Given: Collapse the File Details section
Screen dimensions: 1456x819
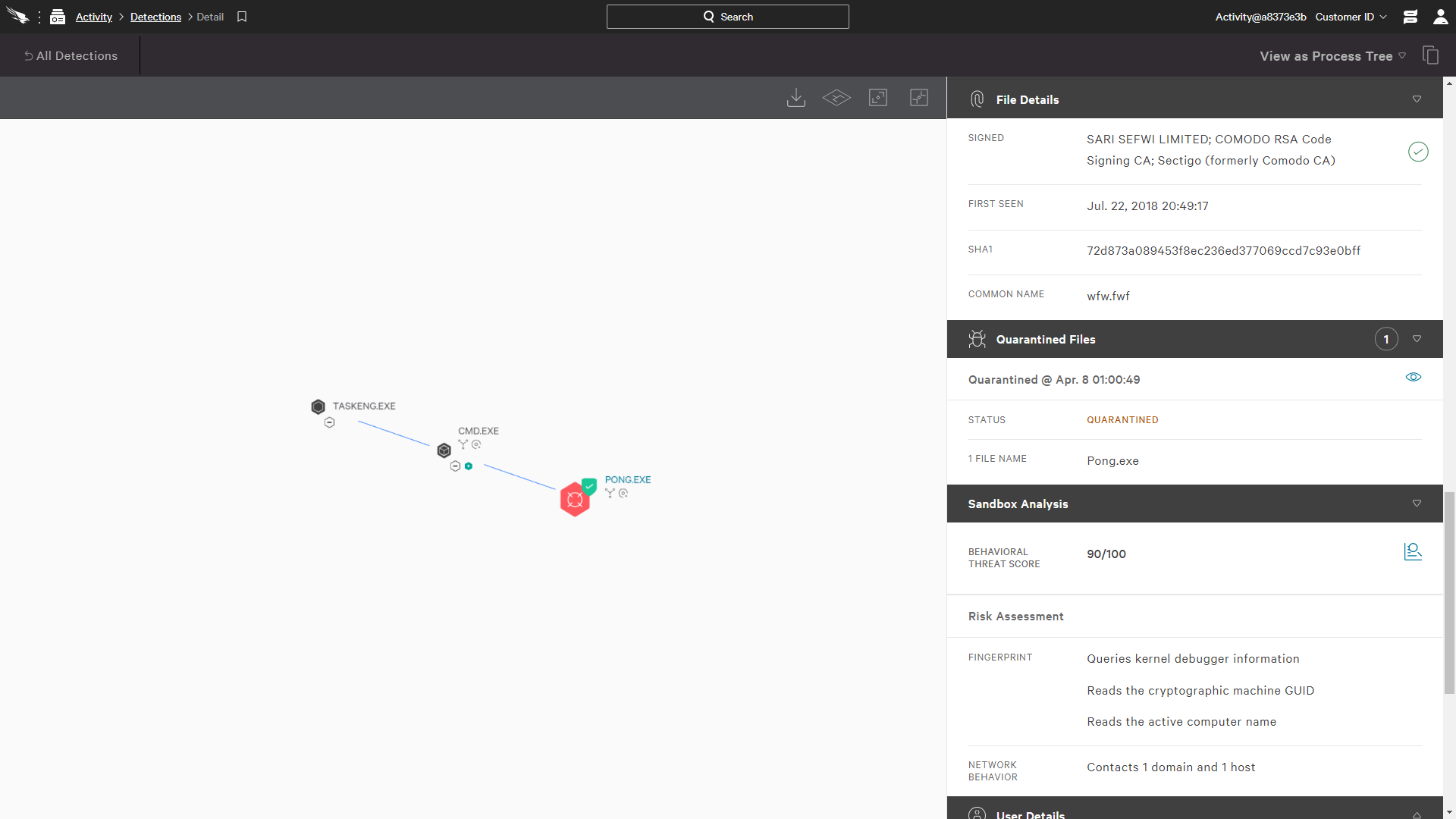Looking at the screenshot, I should [1417, 99].
